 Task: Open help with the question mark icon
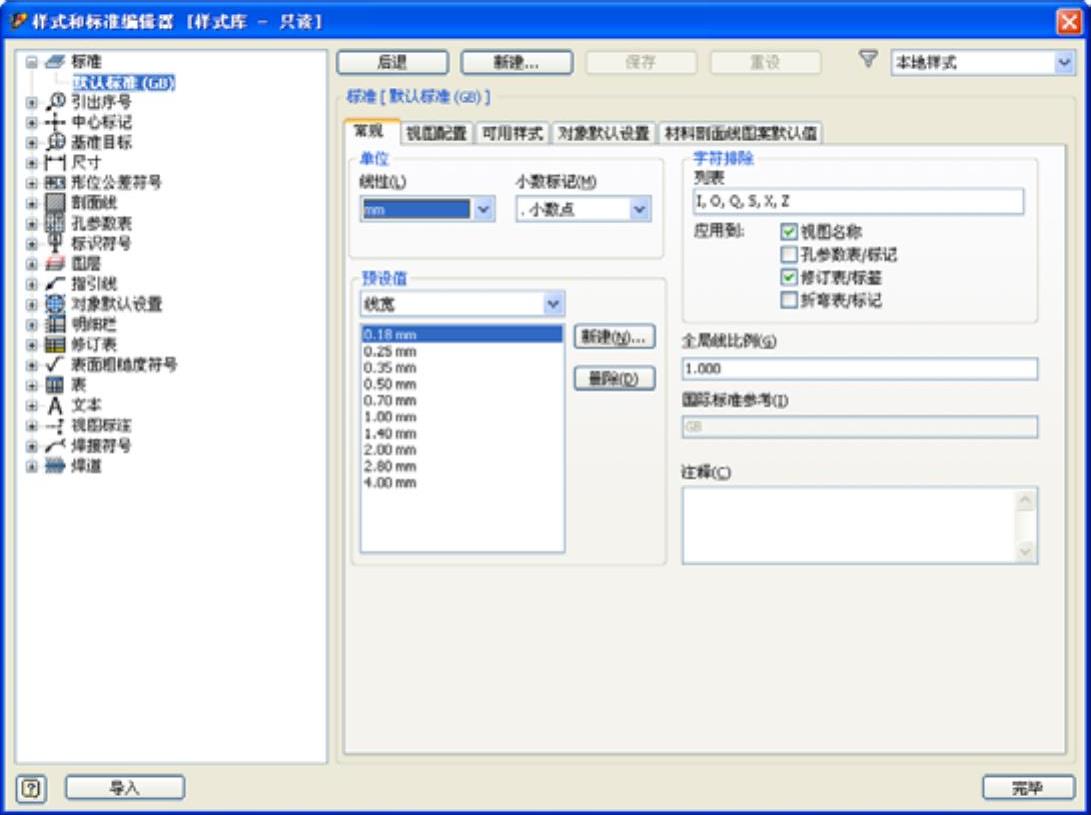[x=31, y=789]
